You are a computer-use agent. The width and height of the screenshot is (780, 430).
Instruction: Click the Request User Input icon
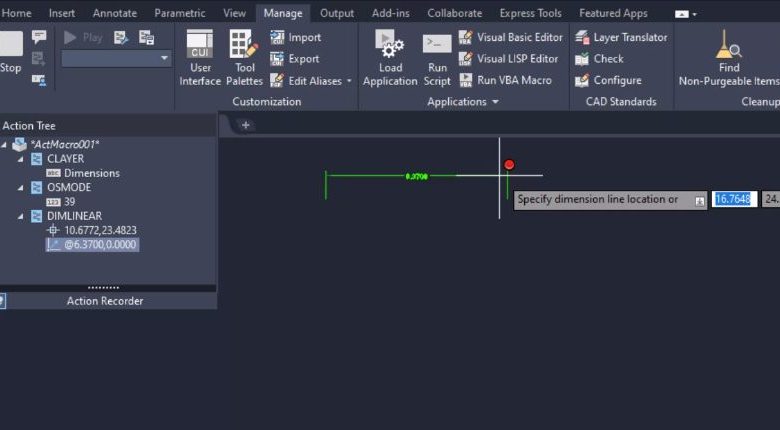(39, 80)
